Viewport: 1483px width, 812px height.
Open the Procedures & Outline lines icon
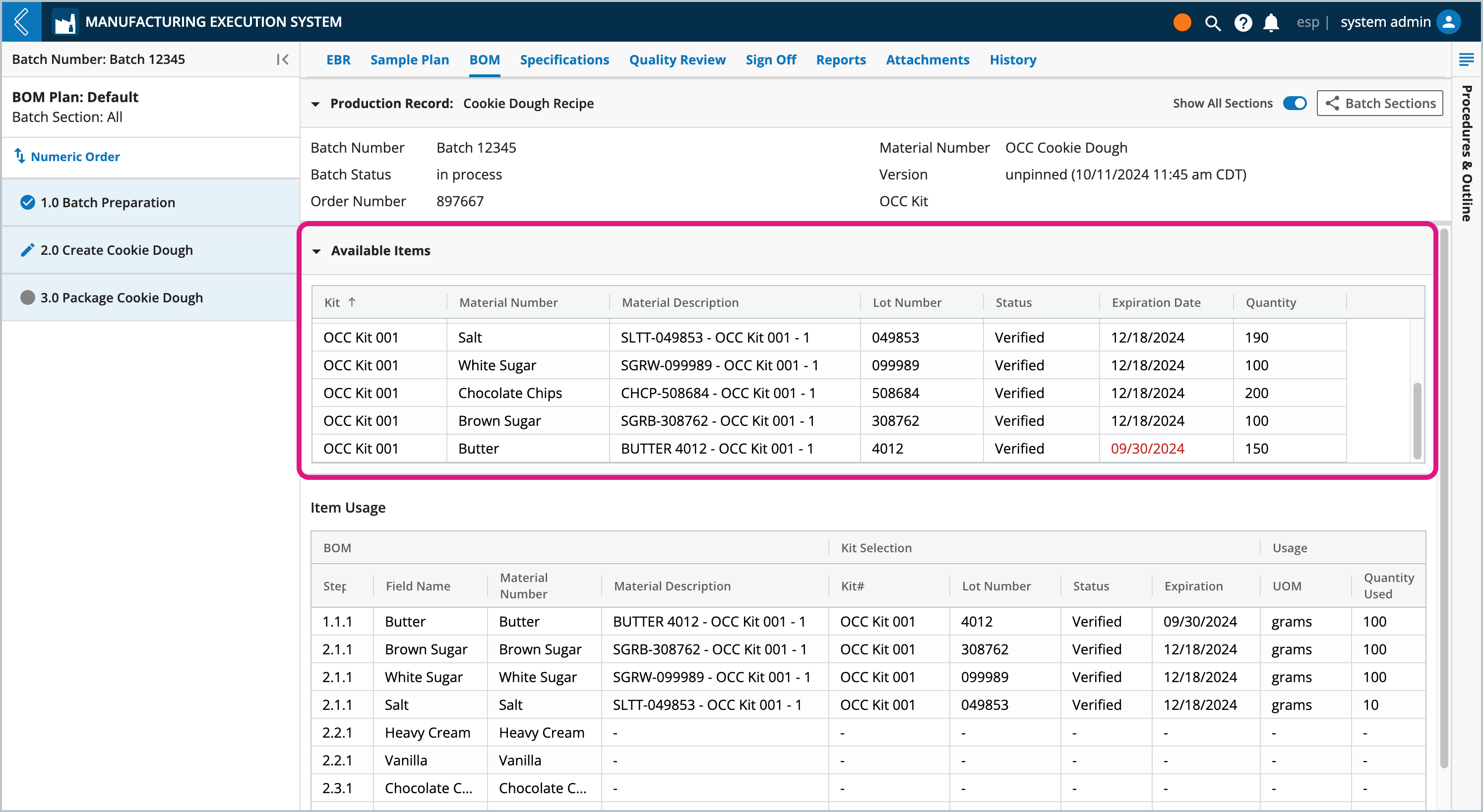[1466, 59]
